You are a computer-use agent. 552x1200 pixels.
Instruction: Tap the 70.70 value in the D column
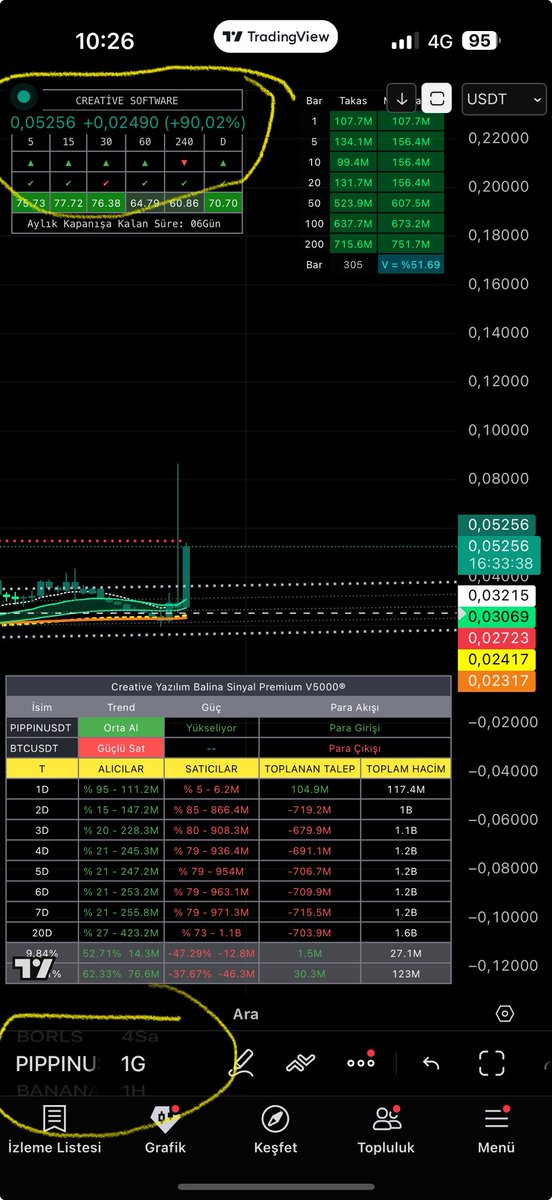222,202
